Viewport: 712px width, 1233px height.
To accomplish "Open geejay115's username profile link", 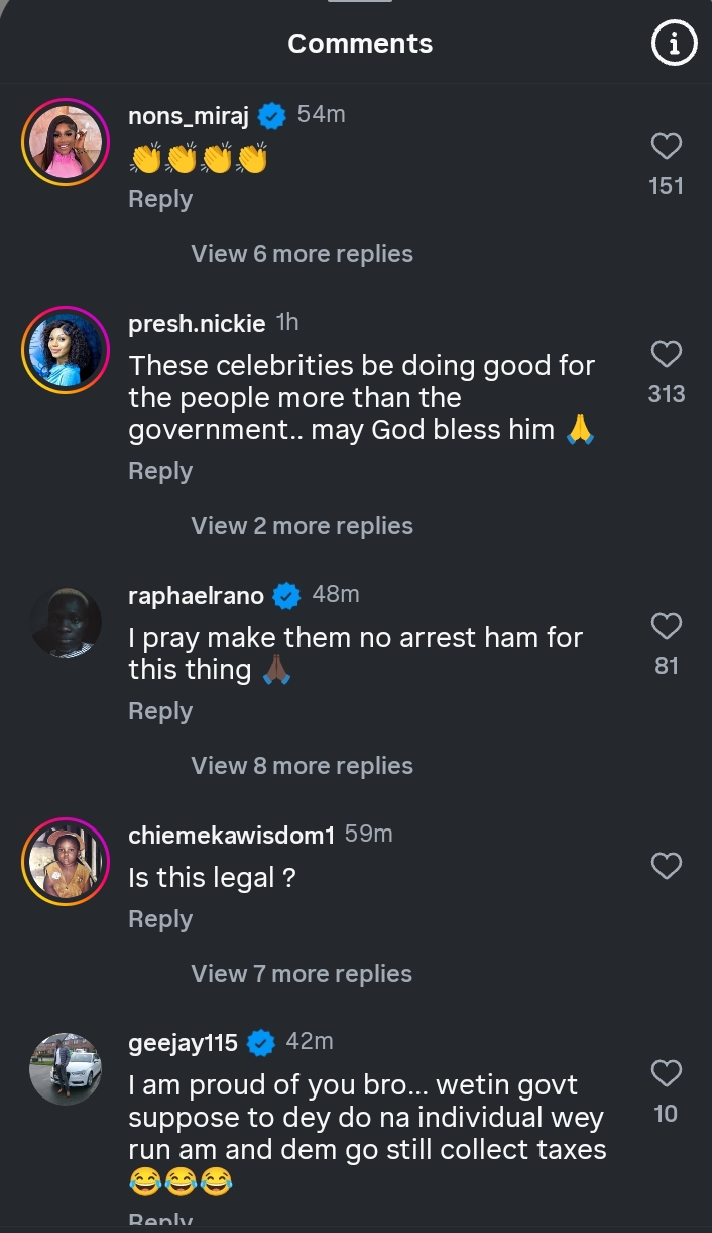I will point(183,1043).
